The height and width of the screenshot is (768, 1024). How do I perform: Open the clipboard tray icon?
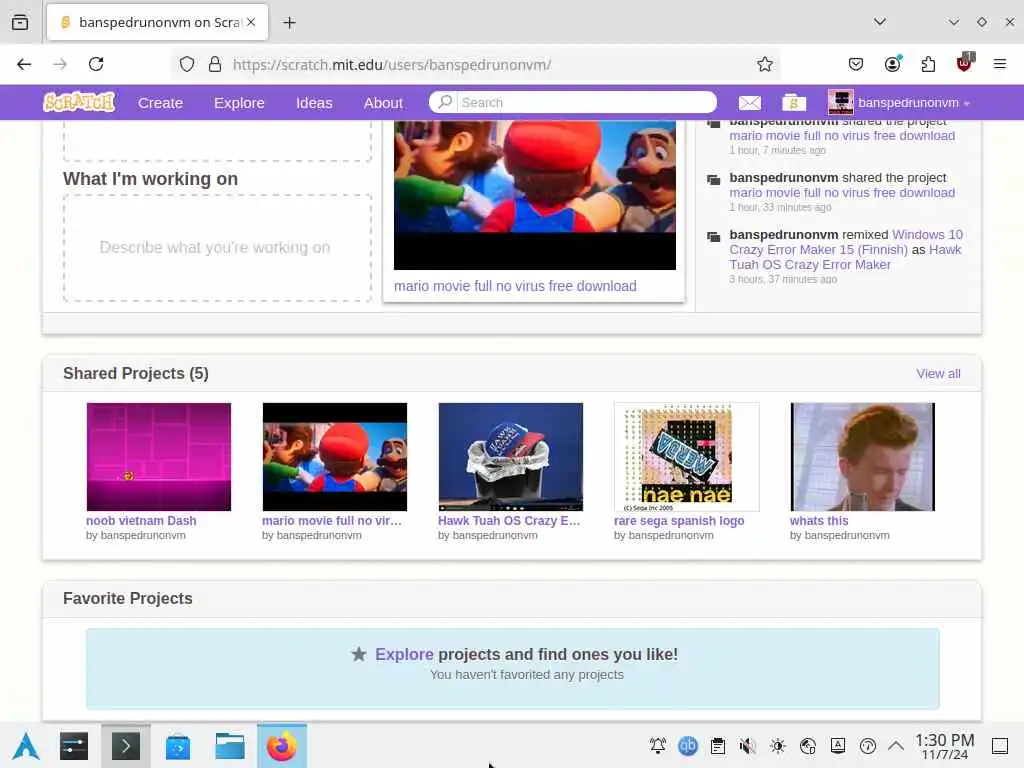point(718,746)
